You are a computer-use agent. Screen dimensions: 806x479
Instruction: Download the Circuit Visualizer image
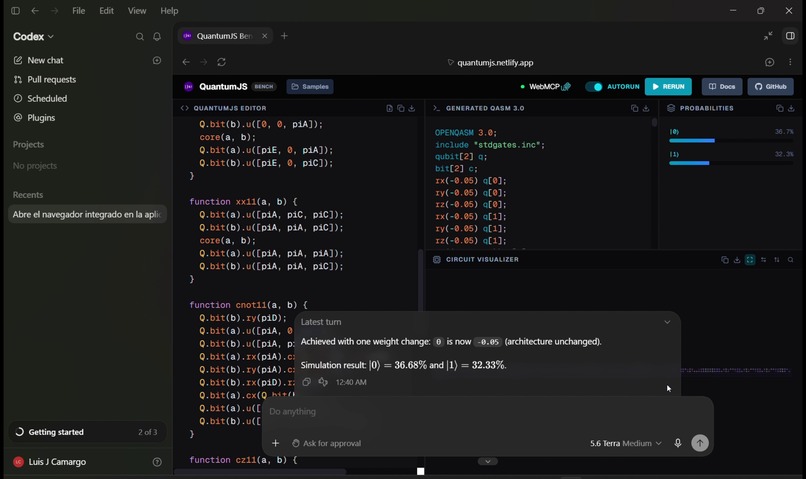click(x=737, y=260)
